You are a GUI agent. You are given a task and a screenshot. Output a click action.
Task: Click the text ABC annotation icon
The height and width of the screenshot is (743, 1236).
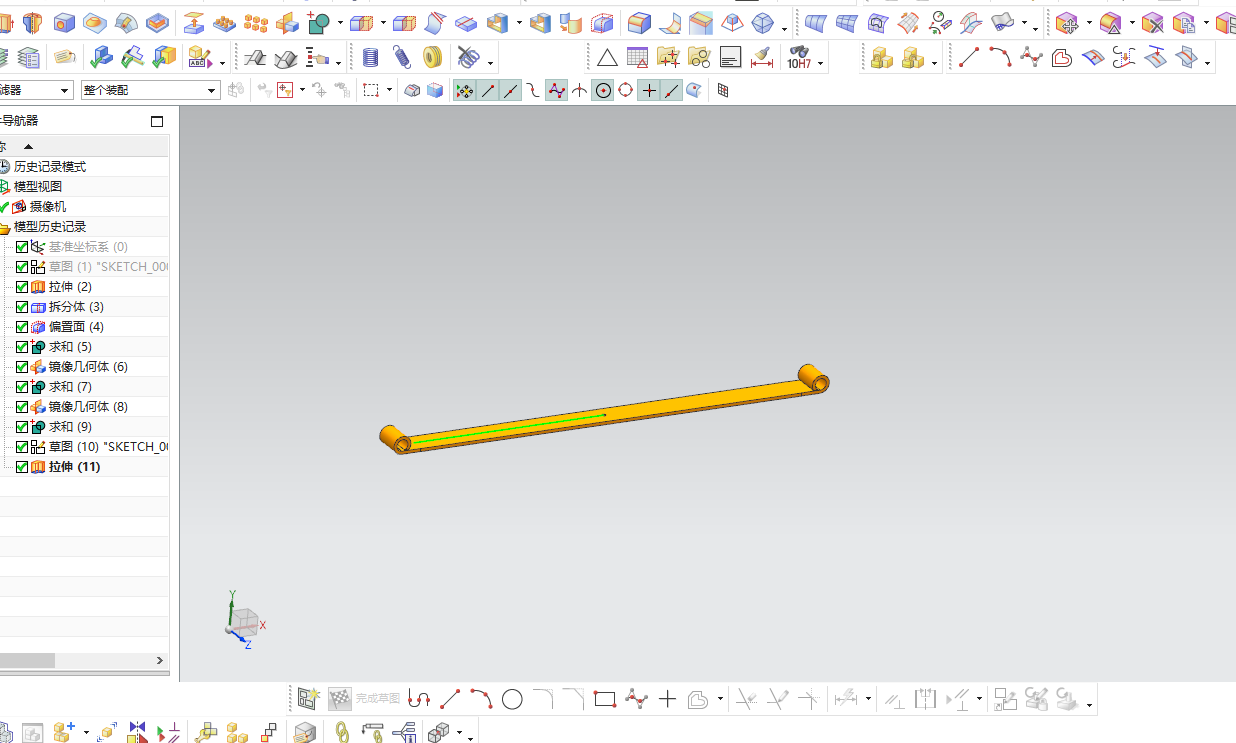coord(198,58)
